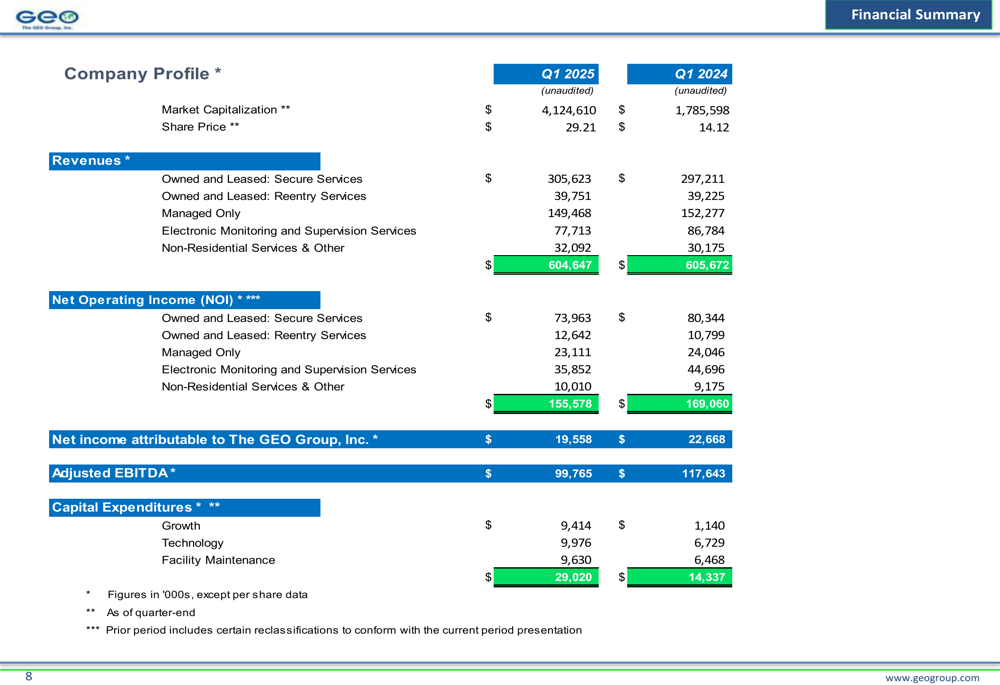The width and height of the screenshot is (1000, 685).
Task: Select market cap value 1,785,598
Action: [702, 110]
